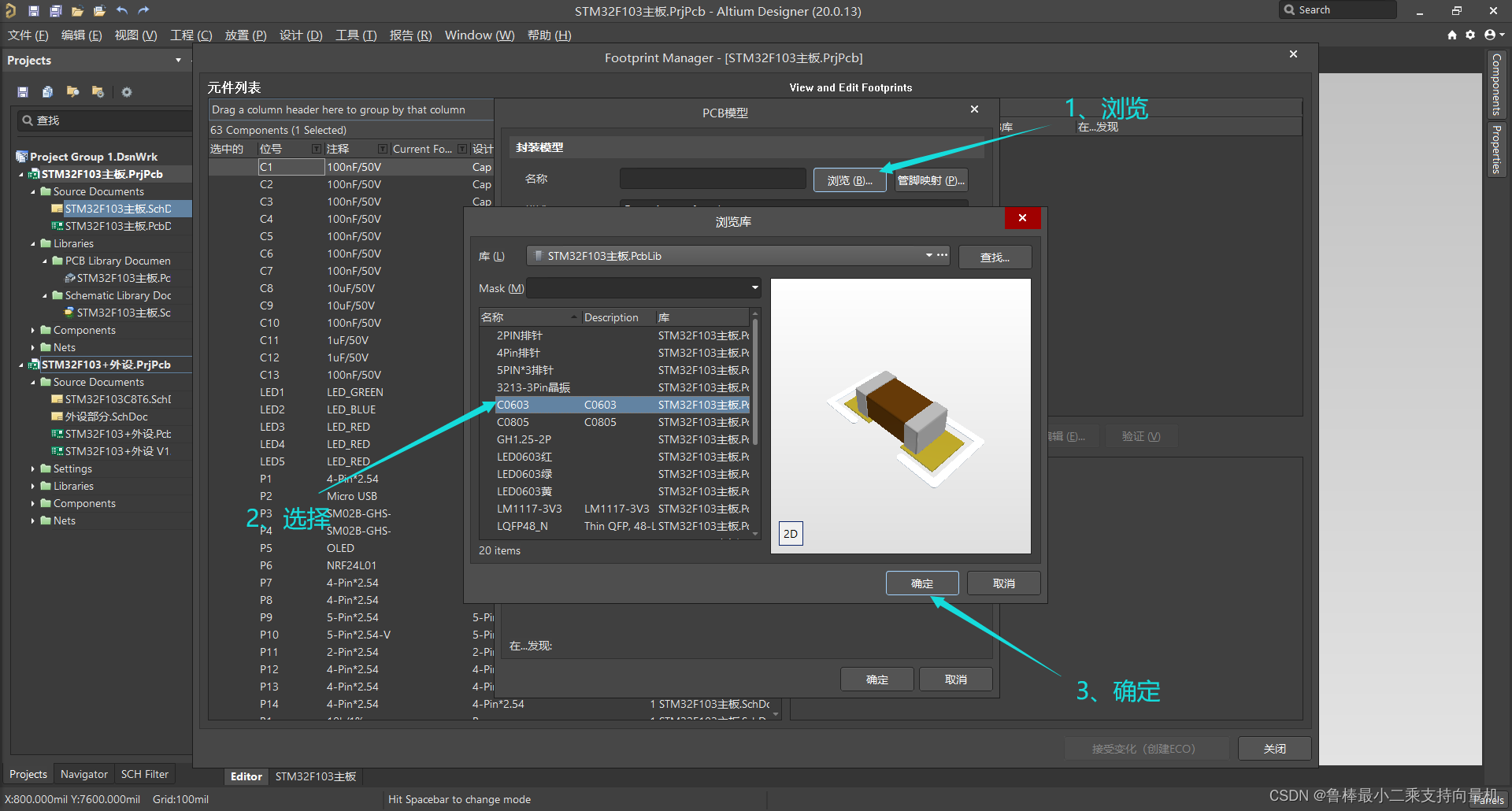Open the 工具 (T) menu

(356, 35)
